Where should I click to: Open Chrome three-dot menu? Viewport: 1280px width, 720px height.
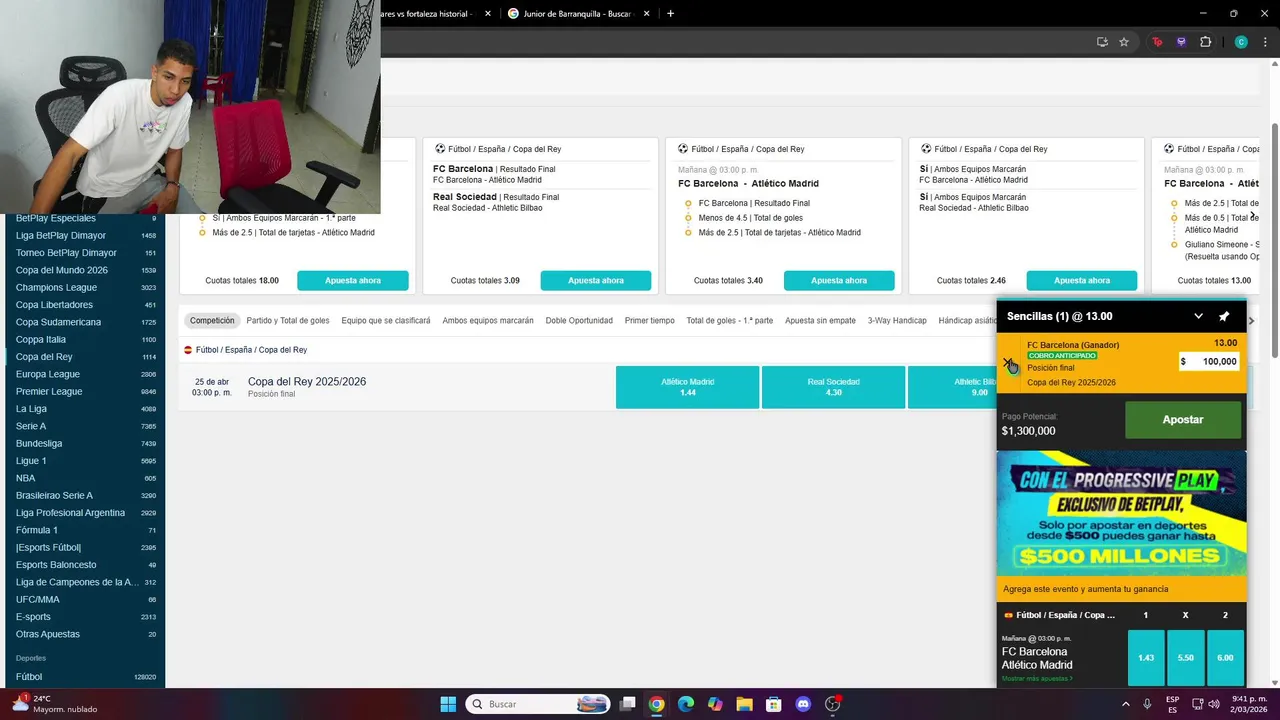click(1265, 42)
